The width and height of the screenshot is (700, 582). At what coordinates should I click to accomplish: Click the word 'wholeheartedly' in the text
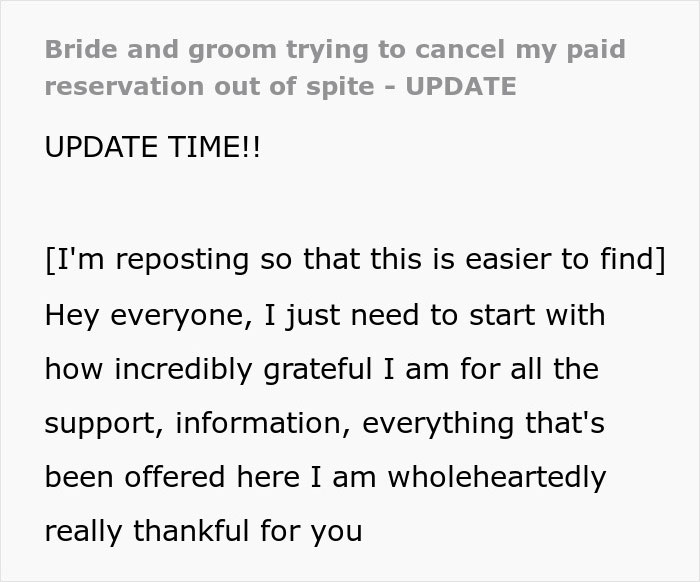[x=496, y=477]
